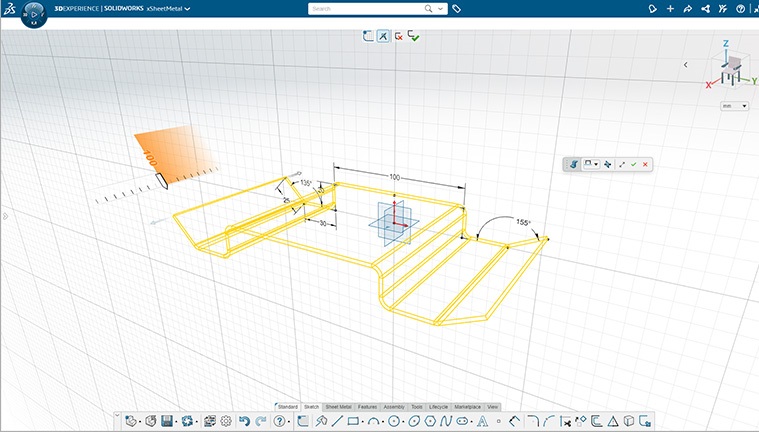Cancel feature with the red X
This screenshot has height=432, width=759.
[x=646, y=164]
